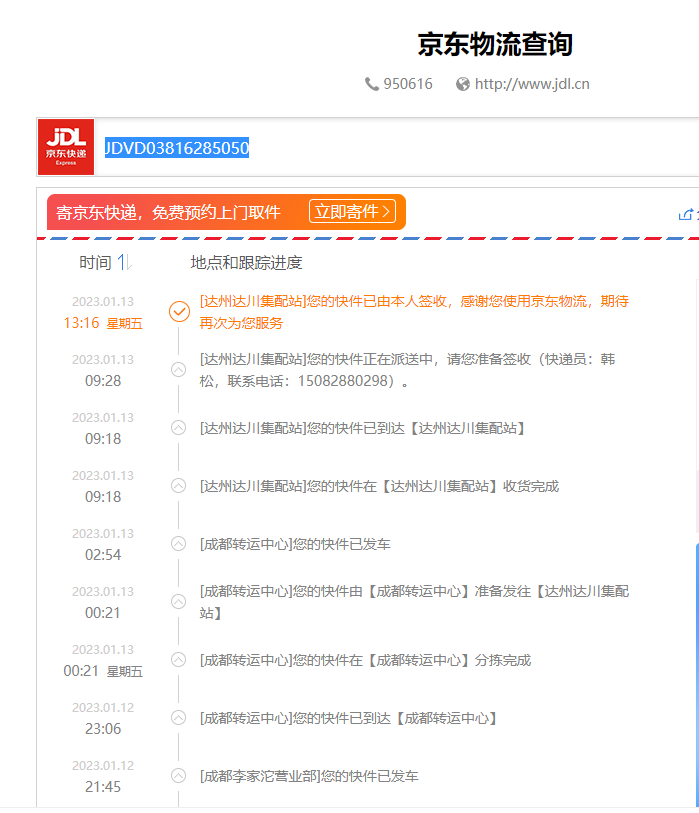Click the 02:54 timestamp
This screenshot has width=699, height=813.
pyautogui.click(x=103, y=555)
